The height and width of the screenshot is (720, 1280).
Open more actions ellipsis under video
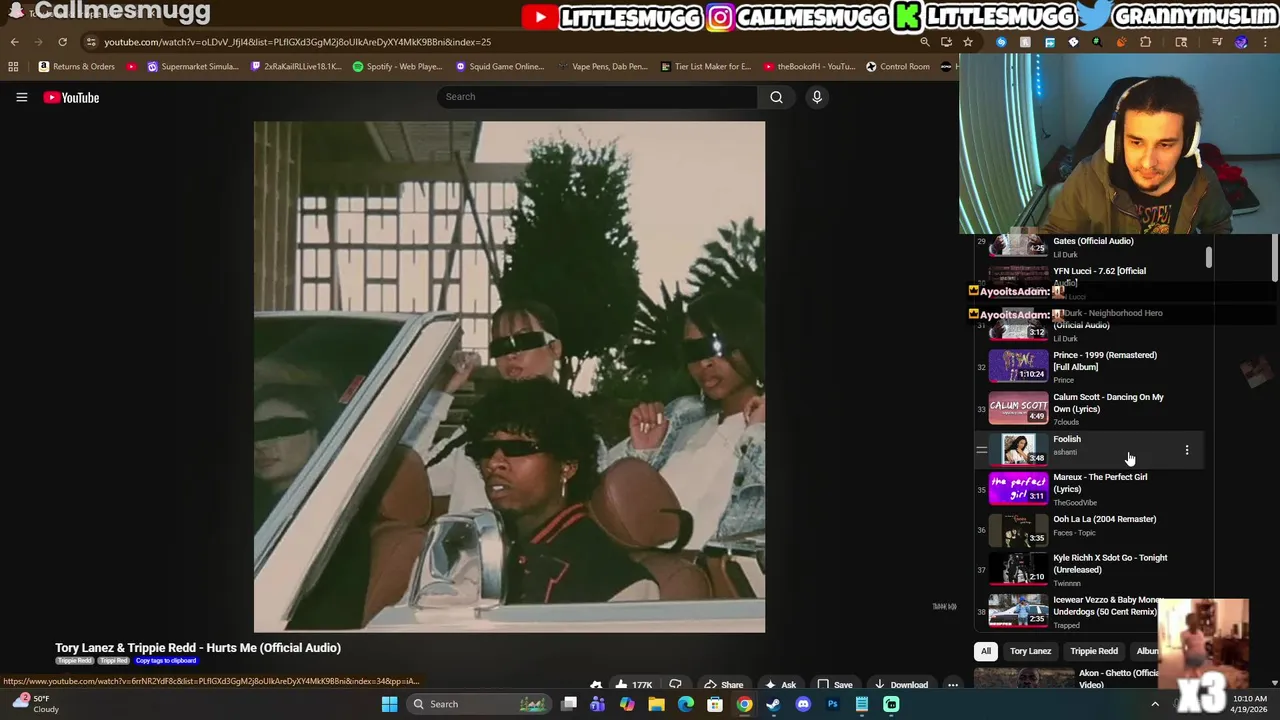coord(953,685)
